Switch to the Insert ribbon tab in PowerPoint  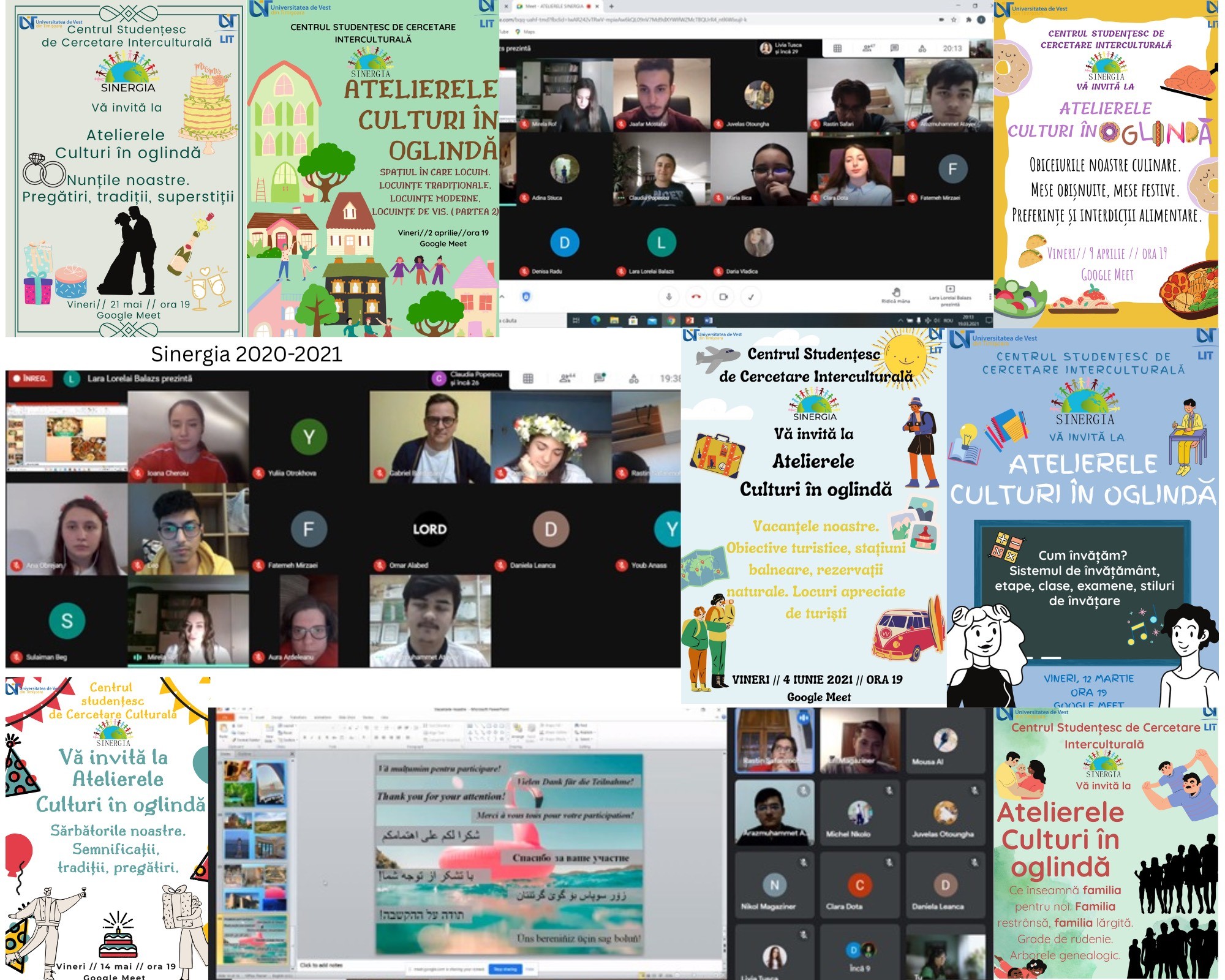point(260,717)
